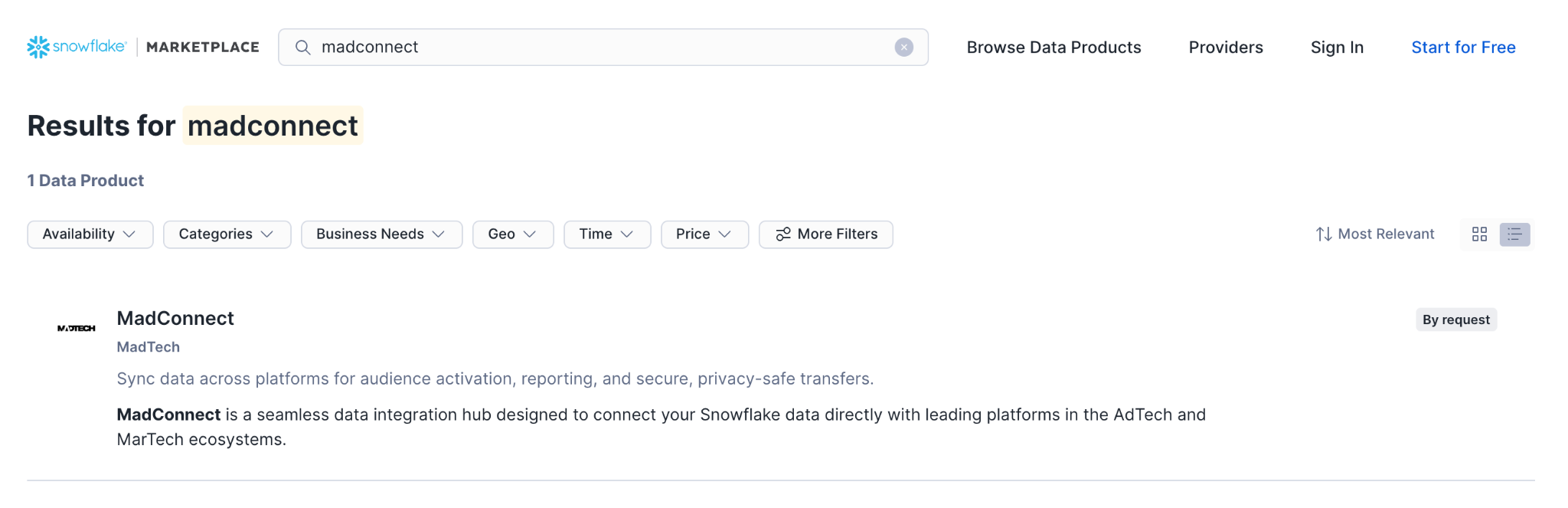Viewport: 1568px width, 508px height.
Task: Expand the Price filter dropdown
Action: pyautogui.click(x=704, y=234)
